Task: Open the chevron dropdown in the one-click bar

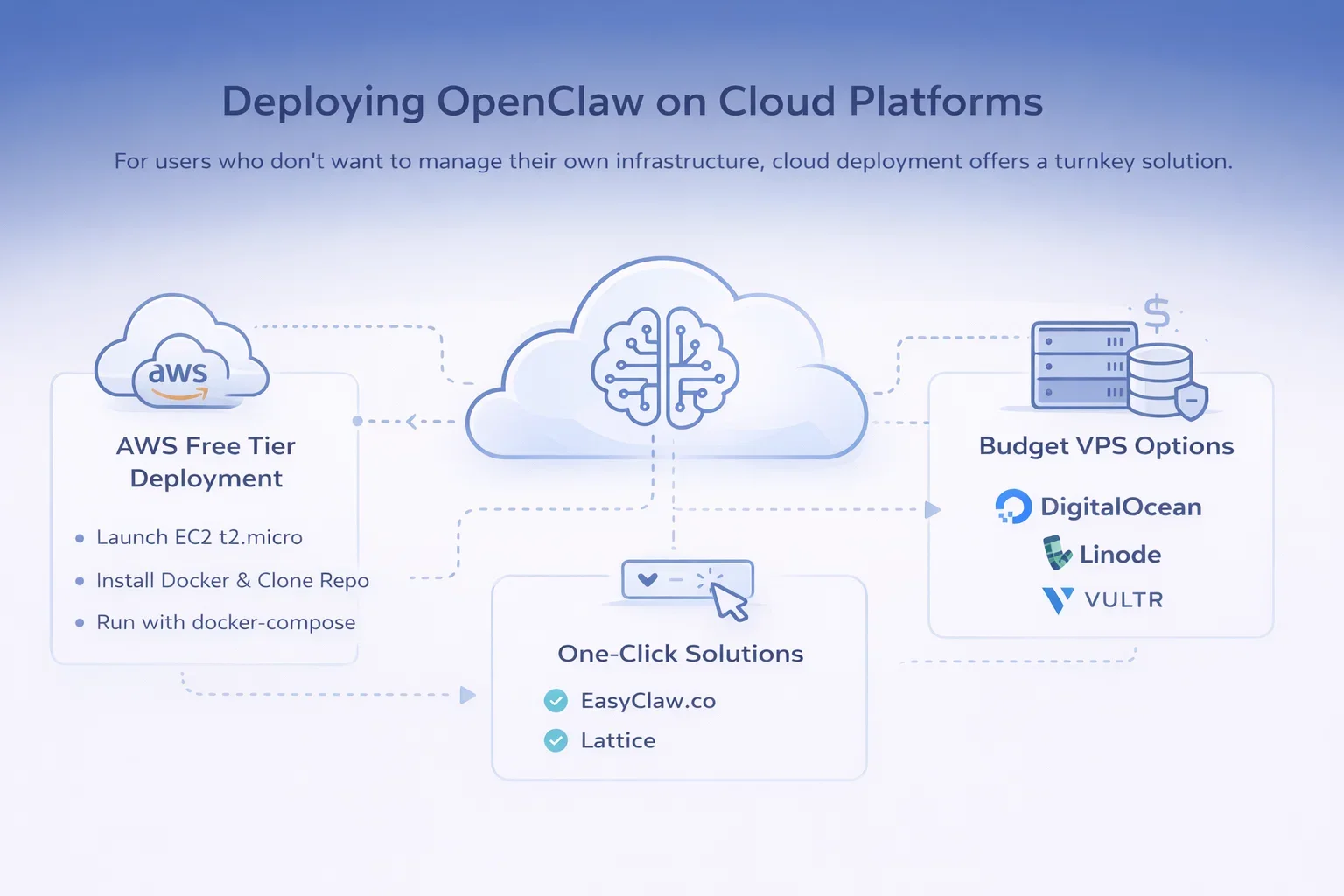Action: tap(647, 580)
